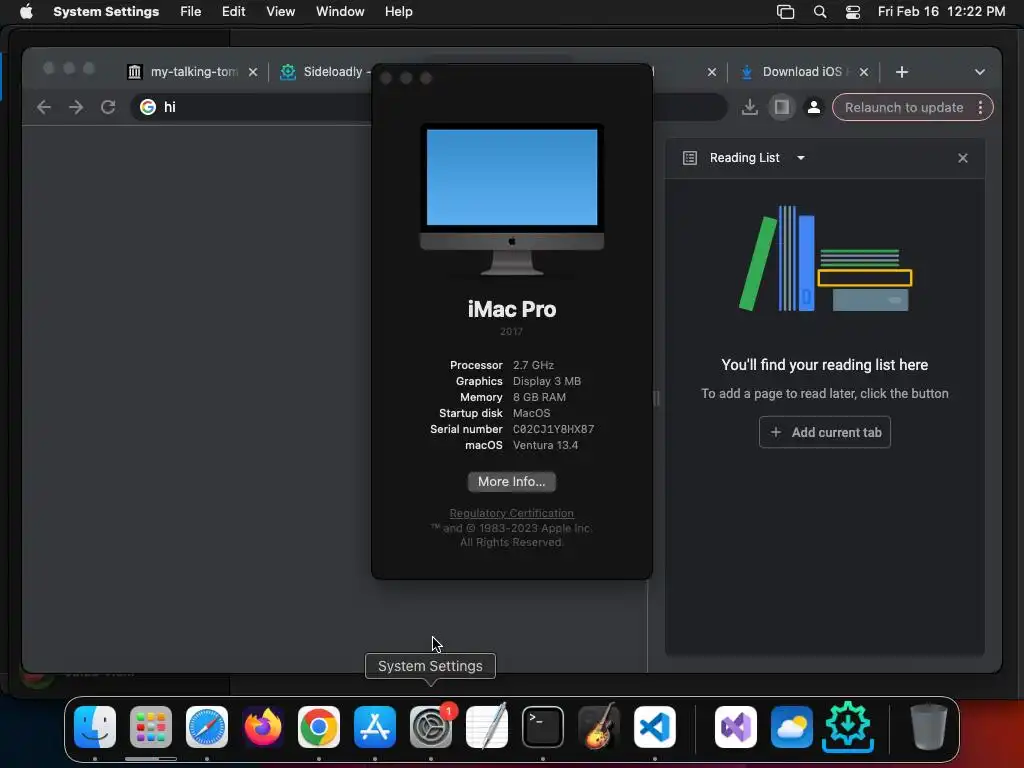Click the '8 GB RAM' memory value

point(539,397)
